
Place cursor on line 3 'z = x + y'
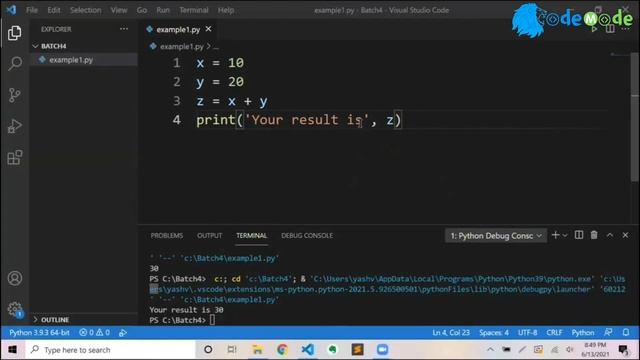coord(232,101)
